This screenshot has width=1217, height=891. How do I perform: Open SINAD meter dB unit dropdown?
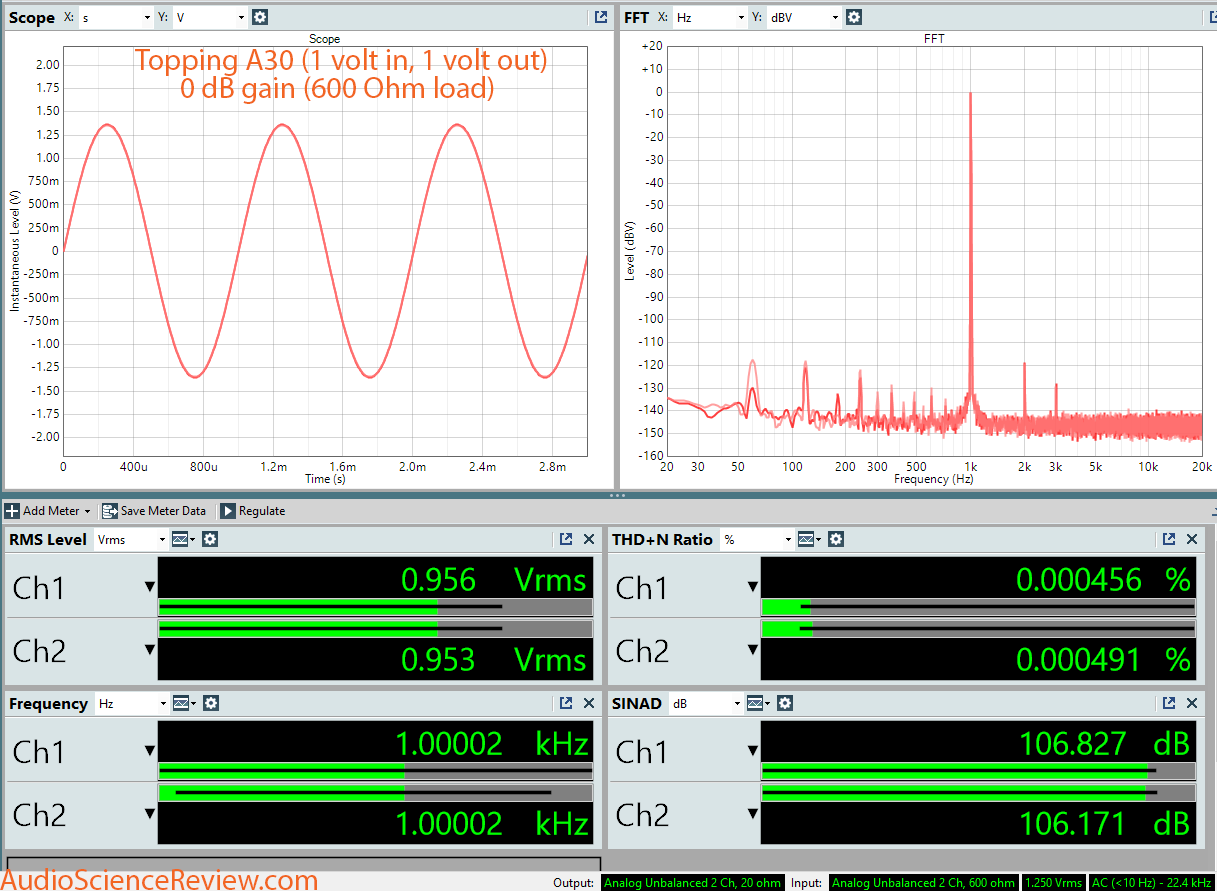coord(706,703)
